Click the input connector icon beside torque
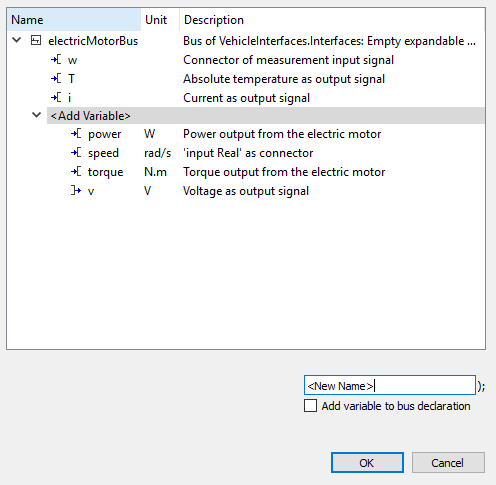This screenshot has width=496, height=485. [76, 172]
